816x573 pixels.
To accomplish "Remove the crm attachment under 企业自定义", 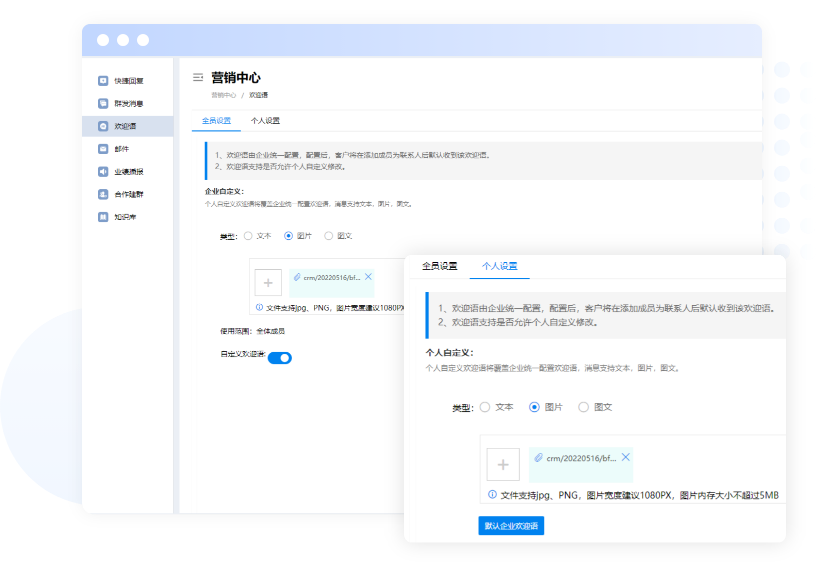I will (x=368, y=277).
